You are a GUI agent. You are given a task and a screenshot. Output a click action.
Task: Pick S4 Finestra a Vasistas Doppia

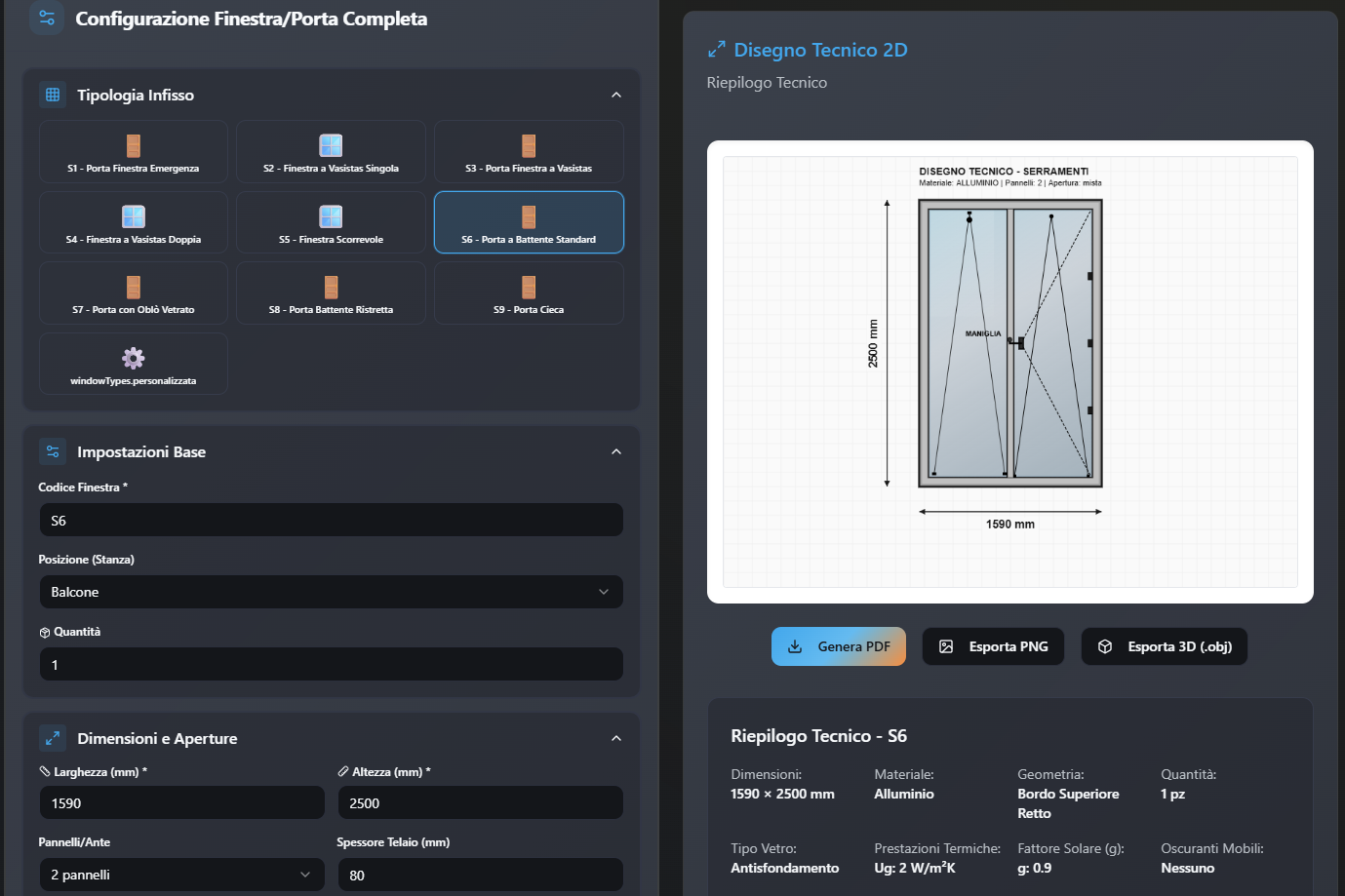click(x=134, y=223)
